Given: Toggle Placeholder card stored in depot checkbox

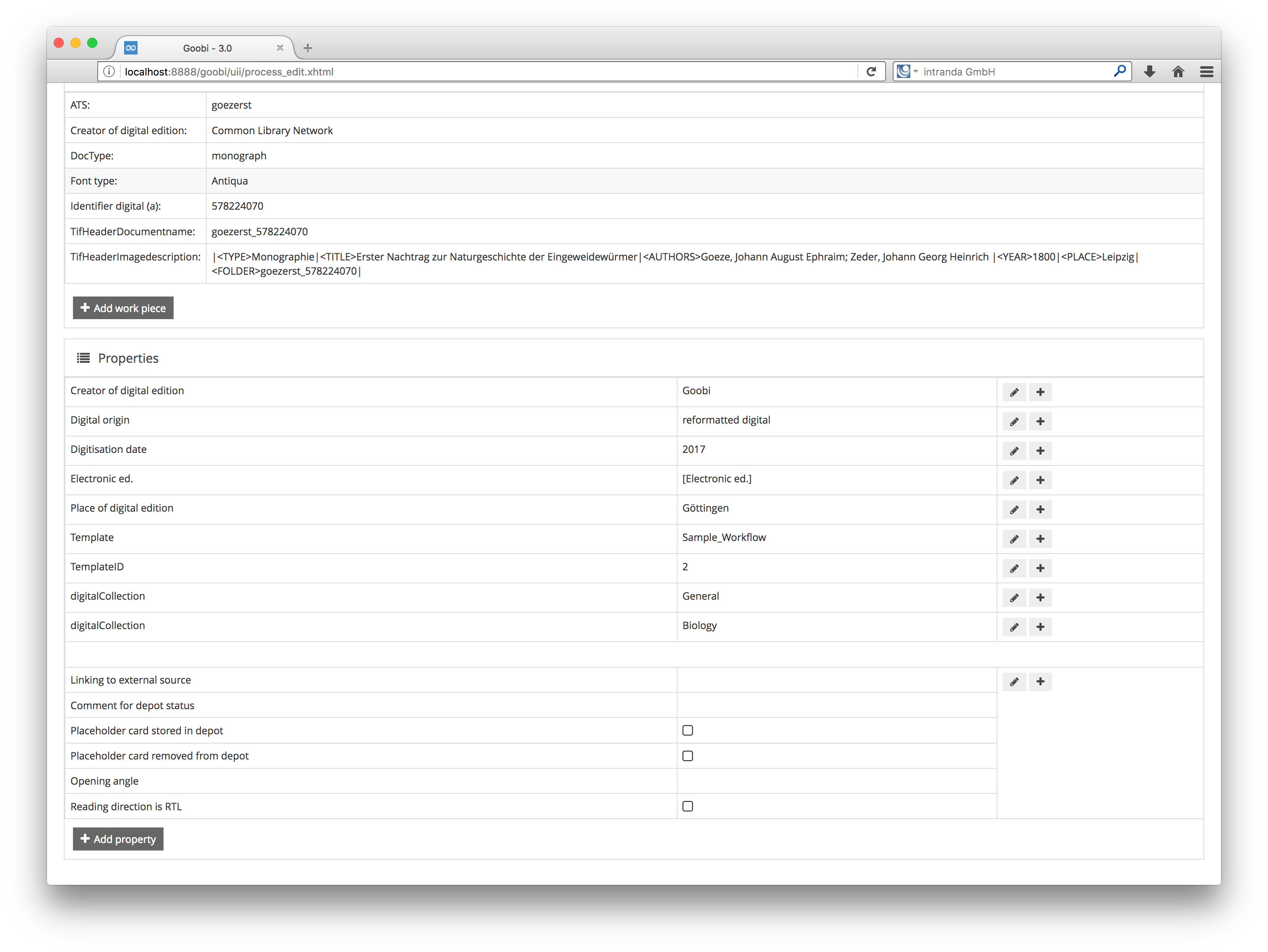Looking at the screenshot, I should [687, 731].
